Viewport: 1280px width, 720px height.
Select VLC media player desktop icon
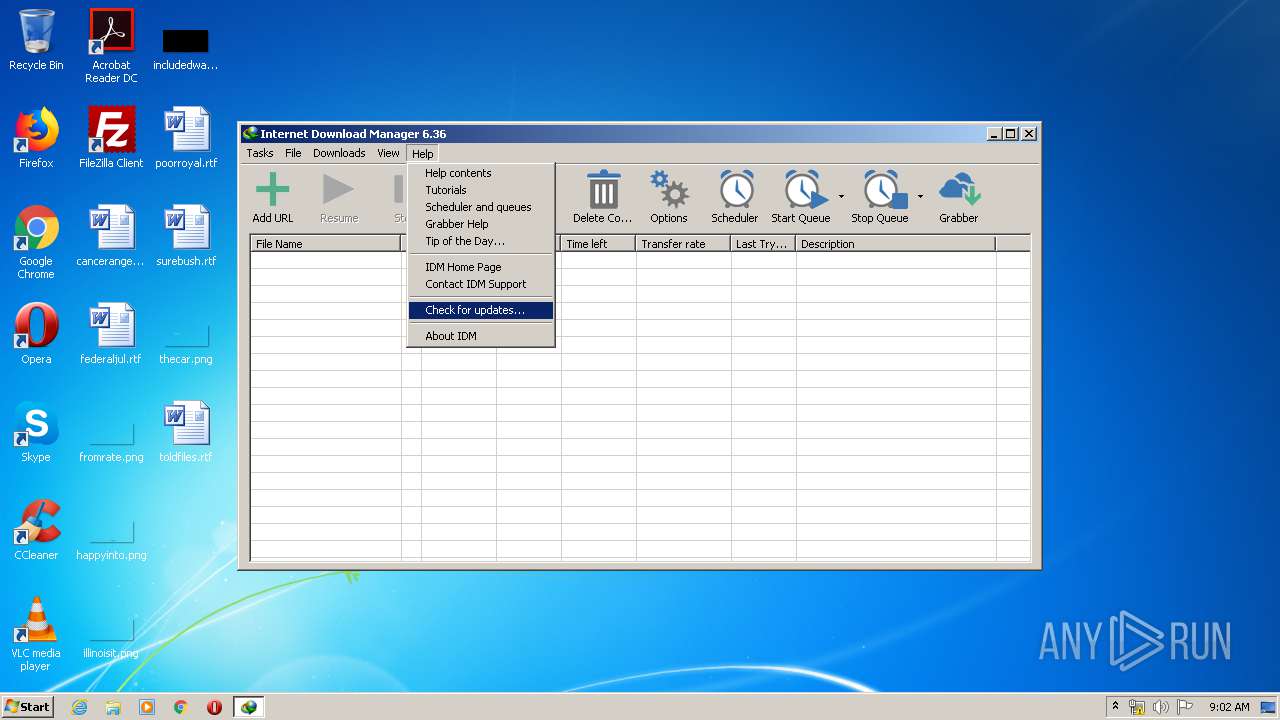36,634
